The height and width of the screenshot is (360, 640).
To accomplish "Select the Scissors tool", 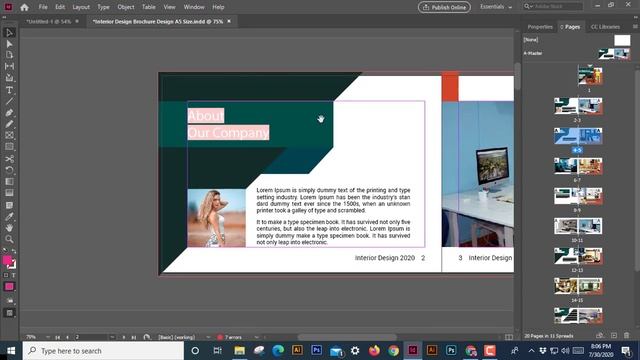I will click(x=9, y=159).
